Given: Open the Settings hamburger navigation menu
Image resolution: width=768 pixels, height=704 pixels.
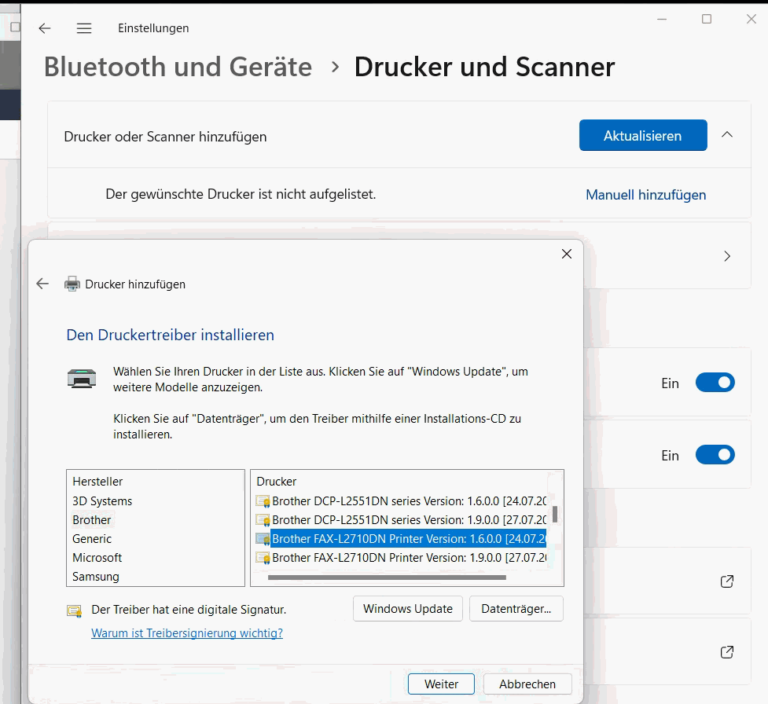Looking at the screenshot, I should pos(84,28).
